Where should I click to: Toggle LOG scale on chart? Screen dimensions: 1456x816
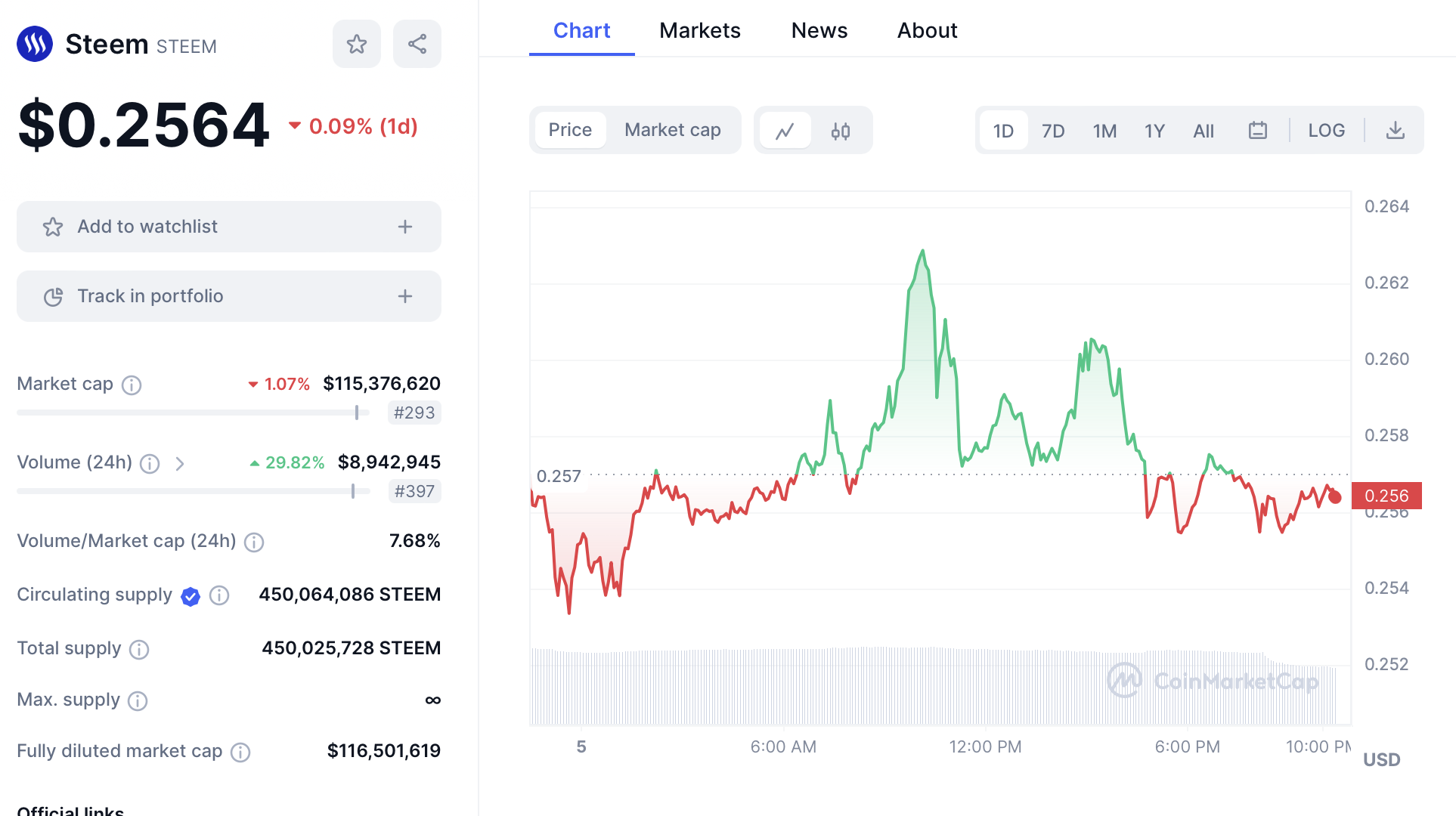pos(1326,131)
